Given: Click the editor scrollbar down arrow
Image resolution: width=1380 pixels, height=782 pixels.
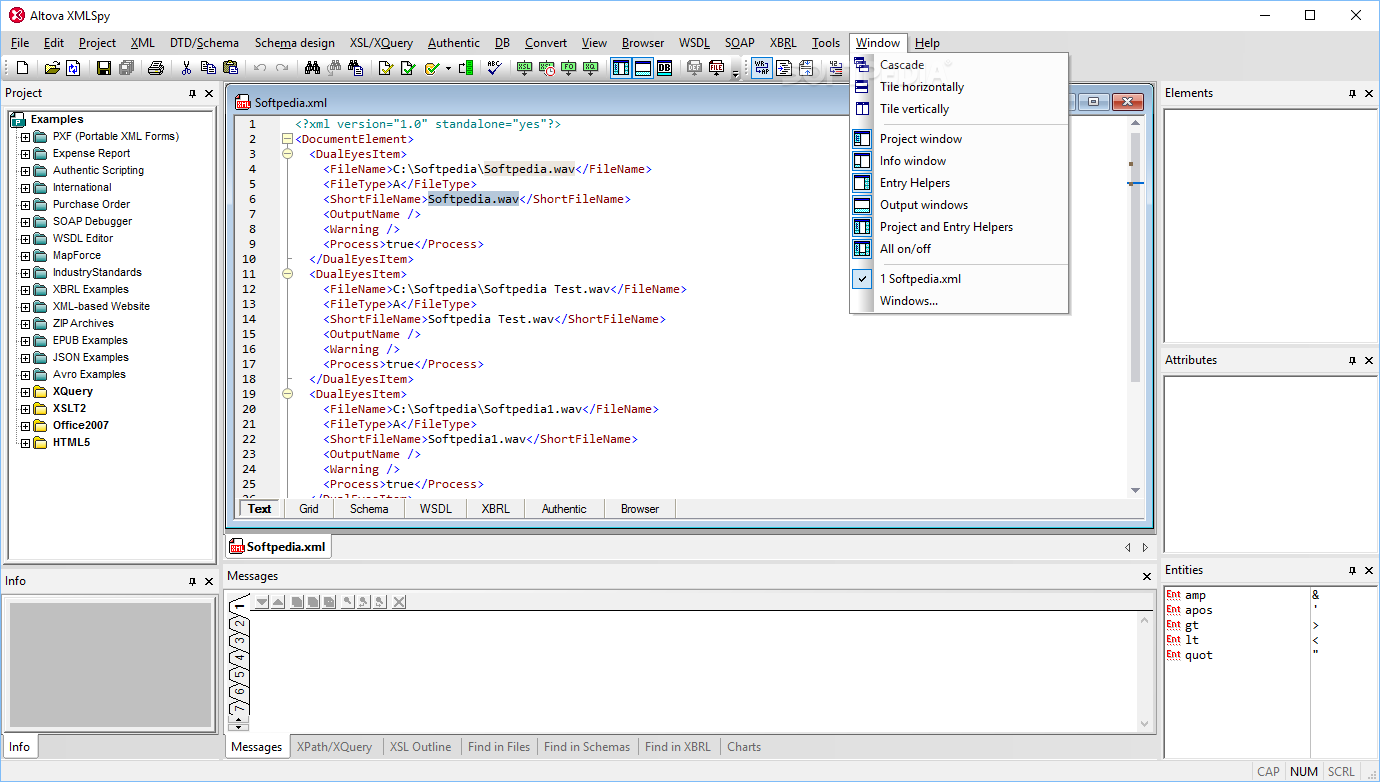Looking at the screenshot, I should coord(1135,490).
